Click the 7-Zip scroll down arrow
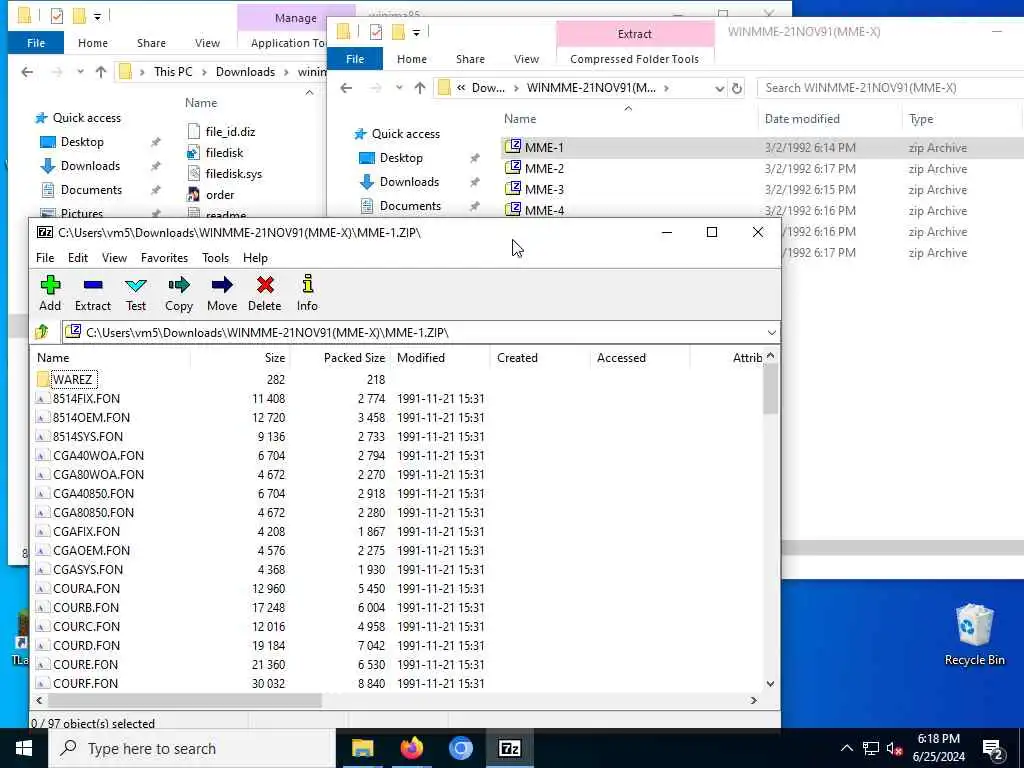 [x=771, y=684]
